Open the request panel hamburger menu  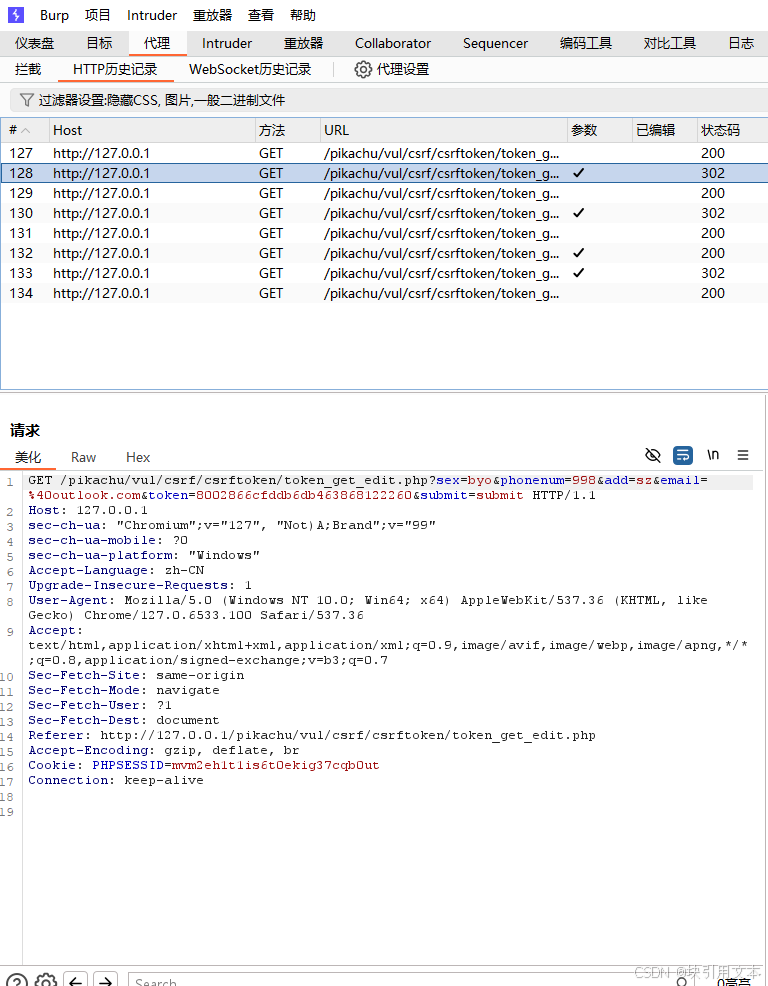click(x=743, y=455)
